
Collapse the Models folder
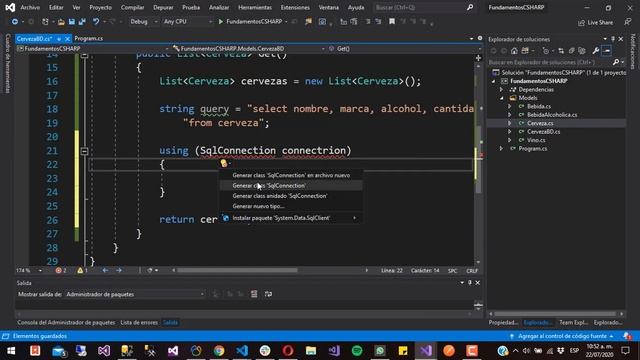(x=502, y=98)
